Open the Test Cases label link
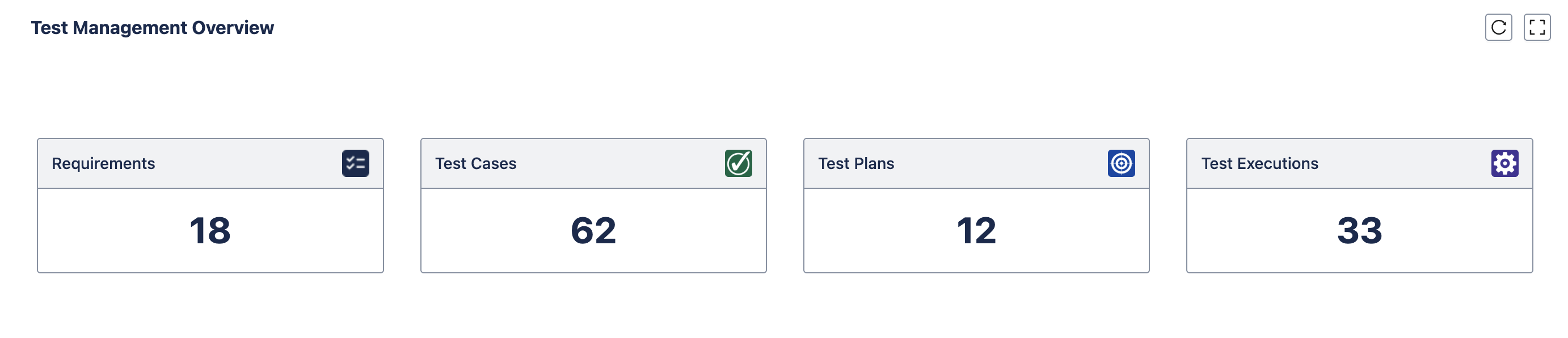 475,163
